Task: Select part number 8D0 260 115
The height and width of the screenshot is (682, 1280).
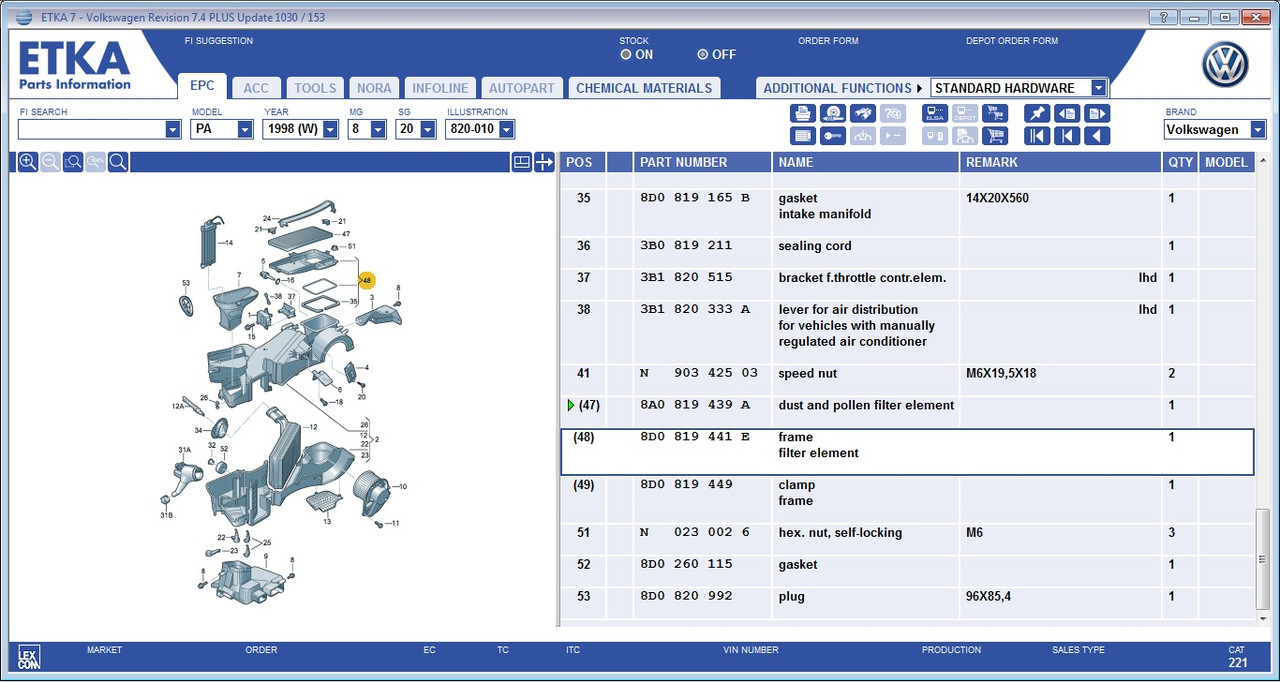Action: pyautogui.click(x=687, y=565)
